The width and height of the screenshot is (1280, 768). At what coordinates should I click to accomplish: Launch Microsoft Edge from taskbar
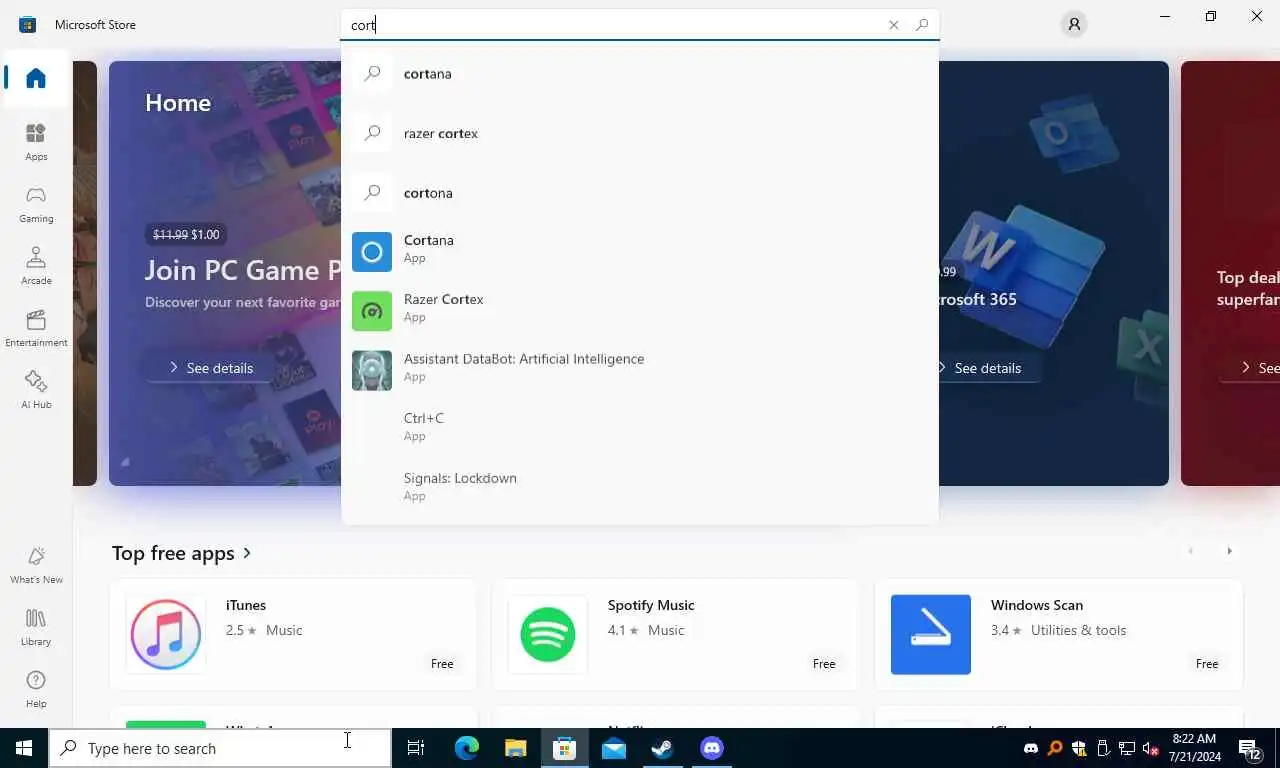(x=467, y=748)
